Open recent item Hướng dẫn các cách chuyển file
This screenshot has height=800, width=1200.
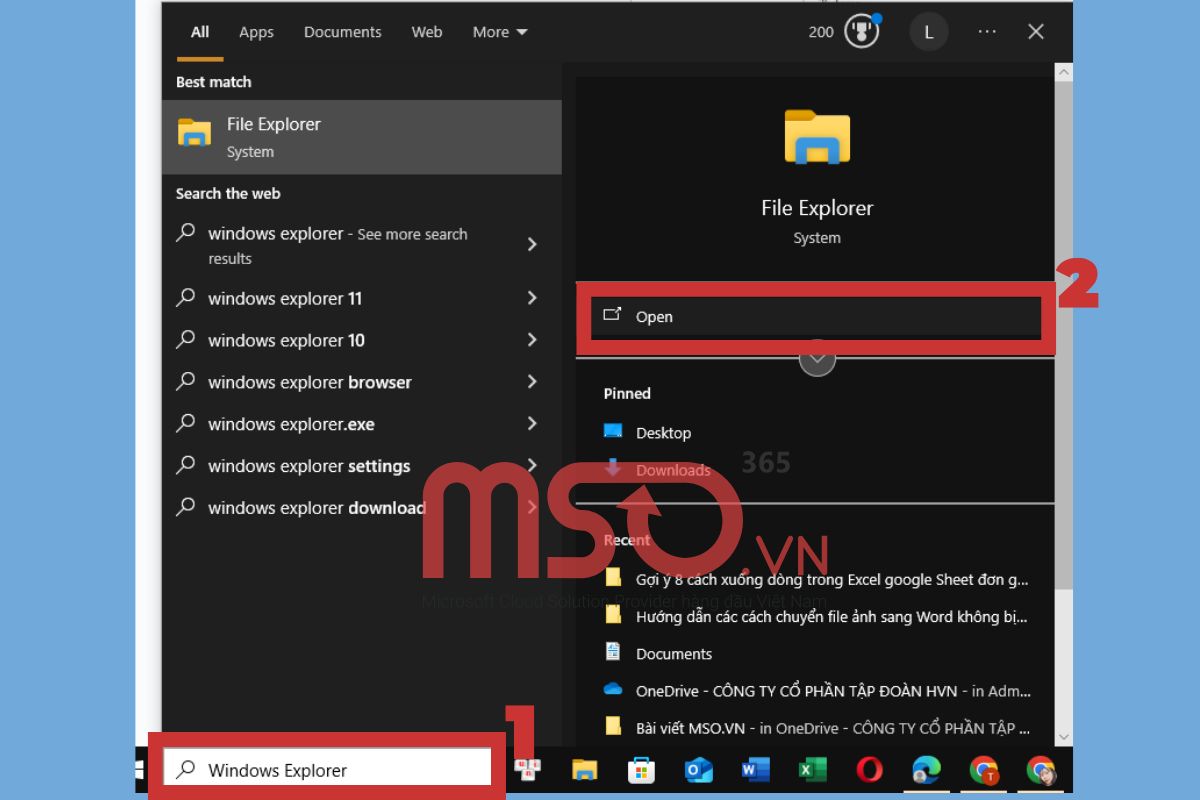pos(831,616)
